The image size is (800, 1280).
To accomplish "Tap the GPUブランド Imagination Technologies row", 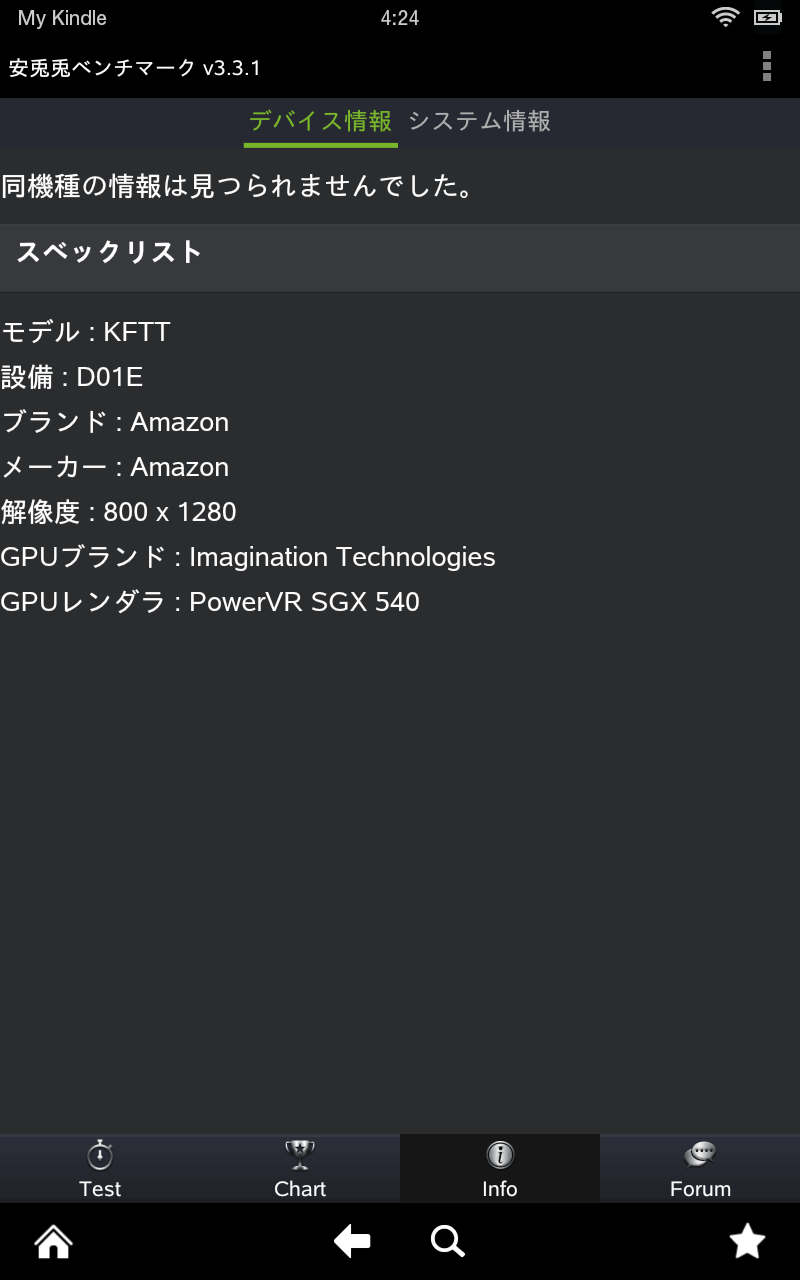I will click(x=248, y=557).
